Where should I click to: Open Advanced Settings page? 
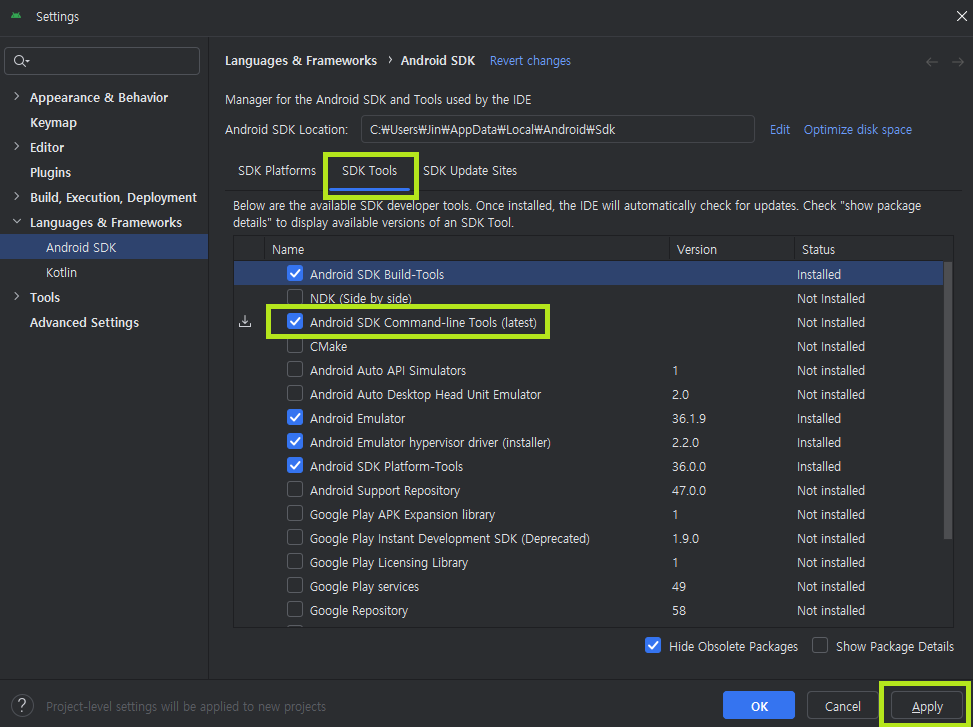(84, 323)
